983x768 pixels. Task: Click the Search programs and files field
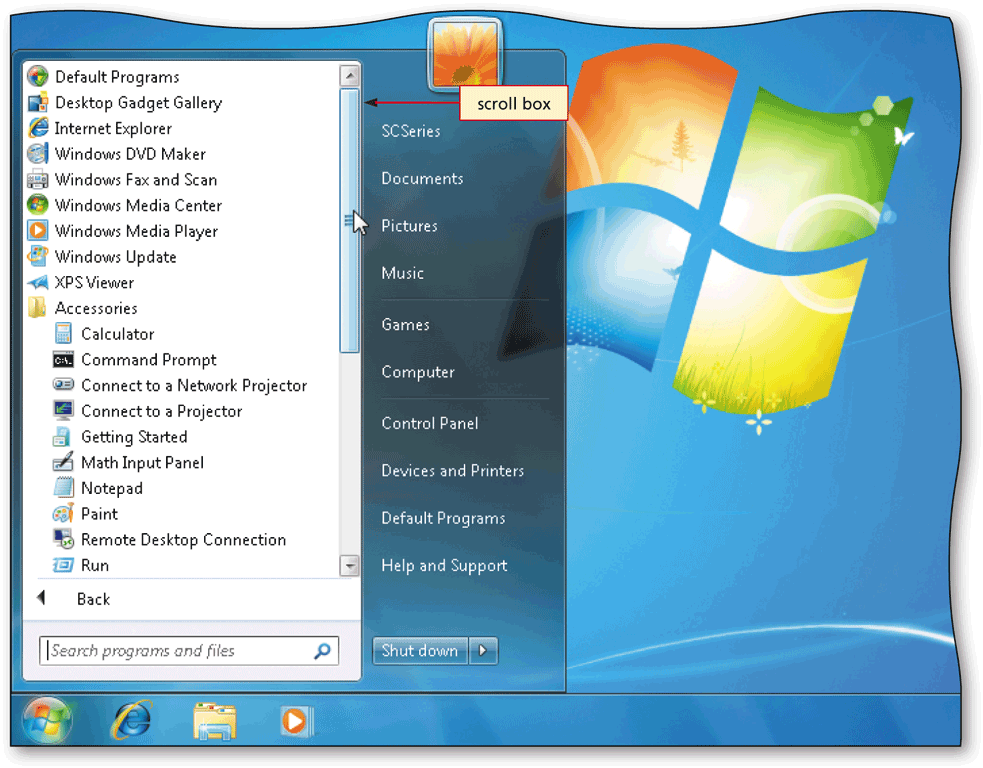(188, 651)
